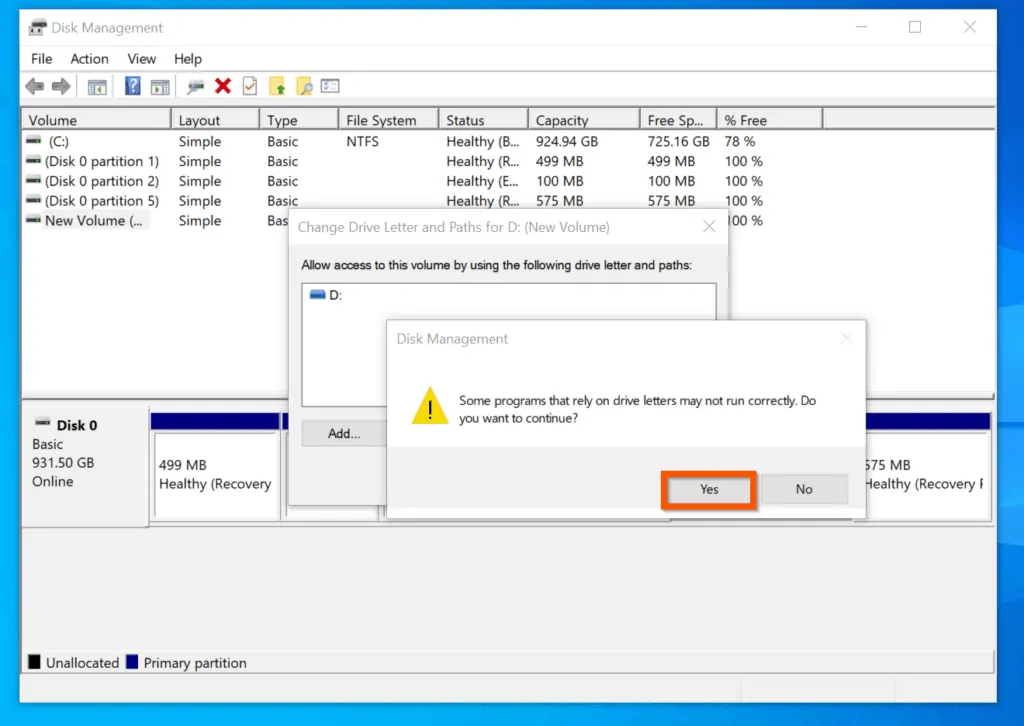Viewport: 1024px width, 726px height.
Task: Click the red X delete toolbar icon
Action: coord(223,87)
